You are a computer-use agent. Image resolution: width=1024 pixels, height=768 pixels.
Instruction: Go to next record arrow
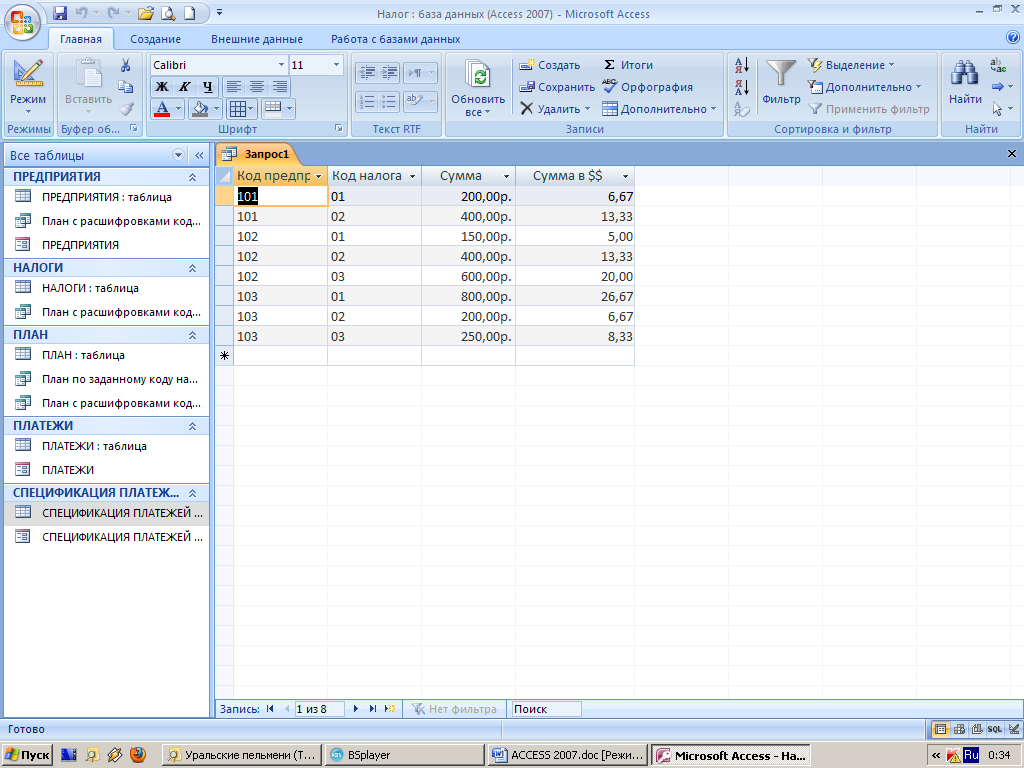point(356,709)
